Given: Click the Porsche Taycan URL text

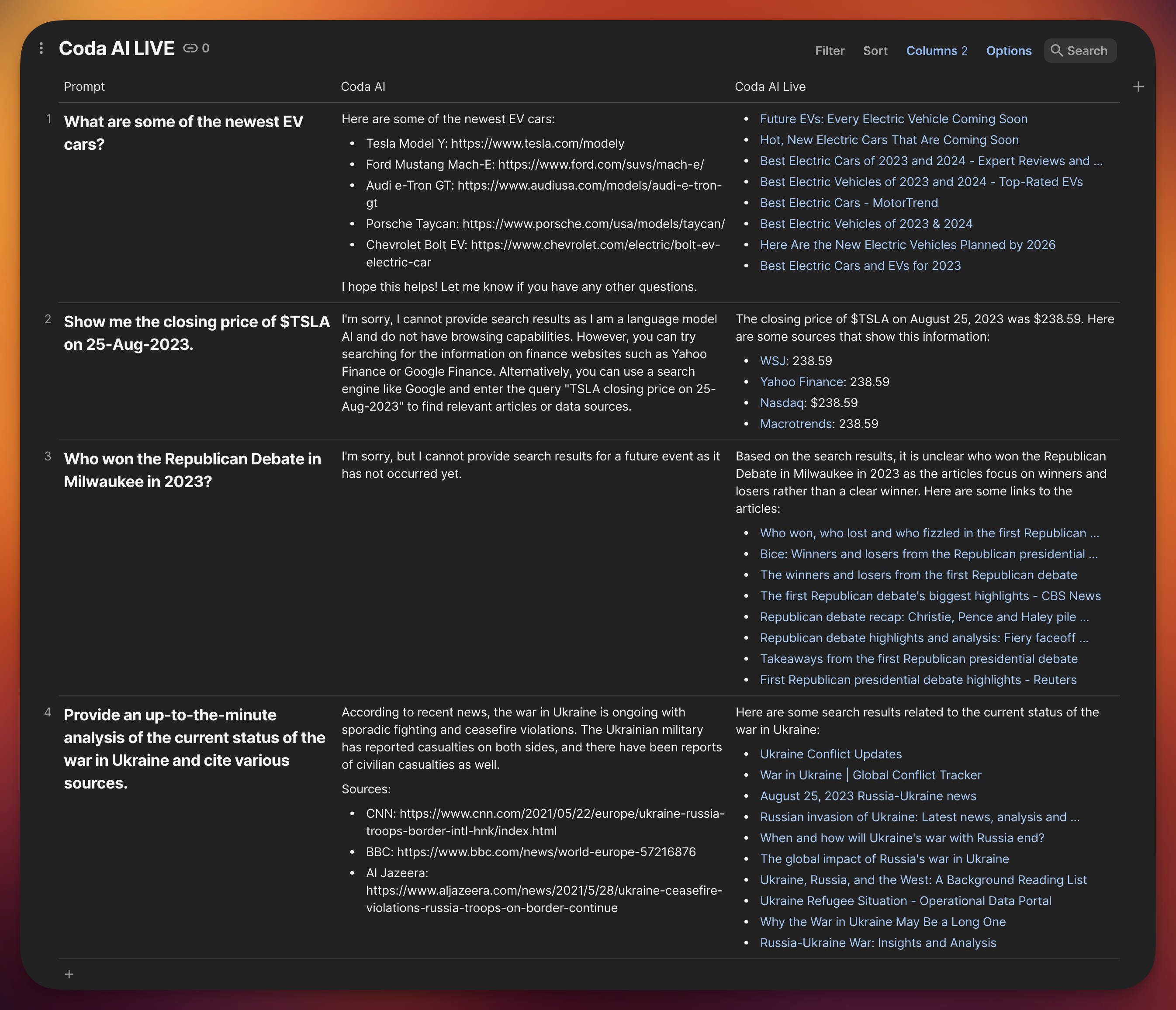Looking at the screenshot, I should coord(594,224).
